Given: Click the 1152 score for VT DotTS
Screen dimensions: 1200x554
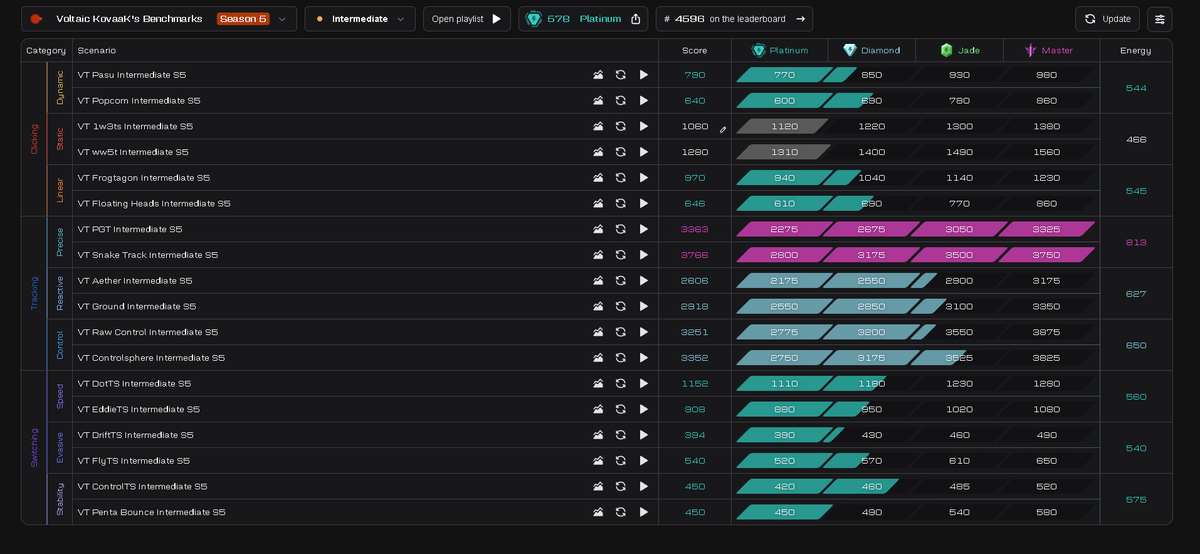Looking at the screenshot, I should (x=695, y=383).
